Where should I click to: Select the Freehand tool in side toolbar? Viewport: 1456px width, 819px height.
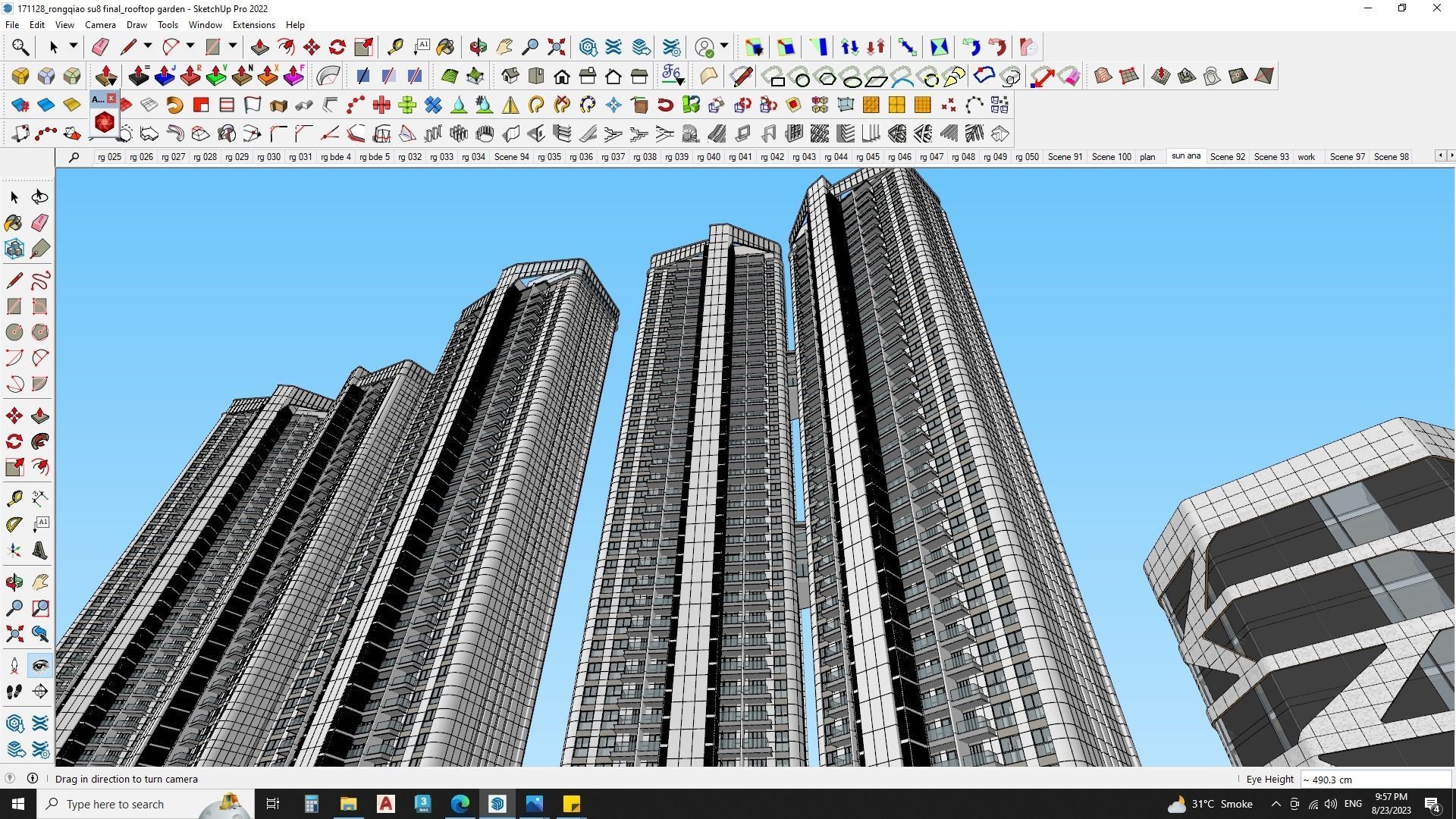40,281
